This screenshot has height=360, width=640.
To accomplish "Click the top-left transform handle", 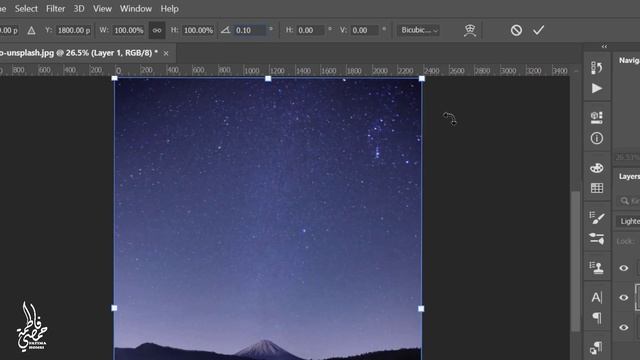I will (x=115, y=78).
